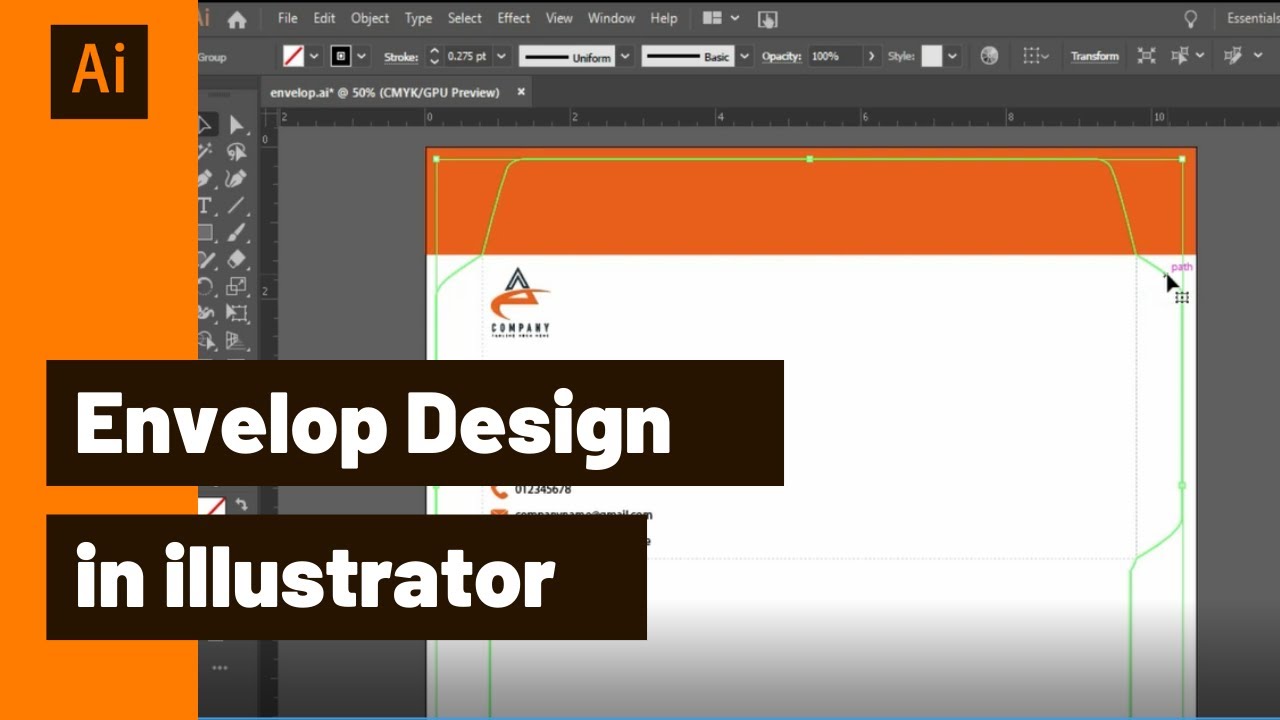Click the top-center anchor point of path

coord(809,159)
